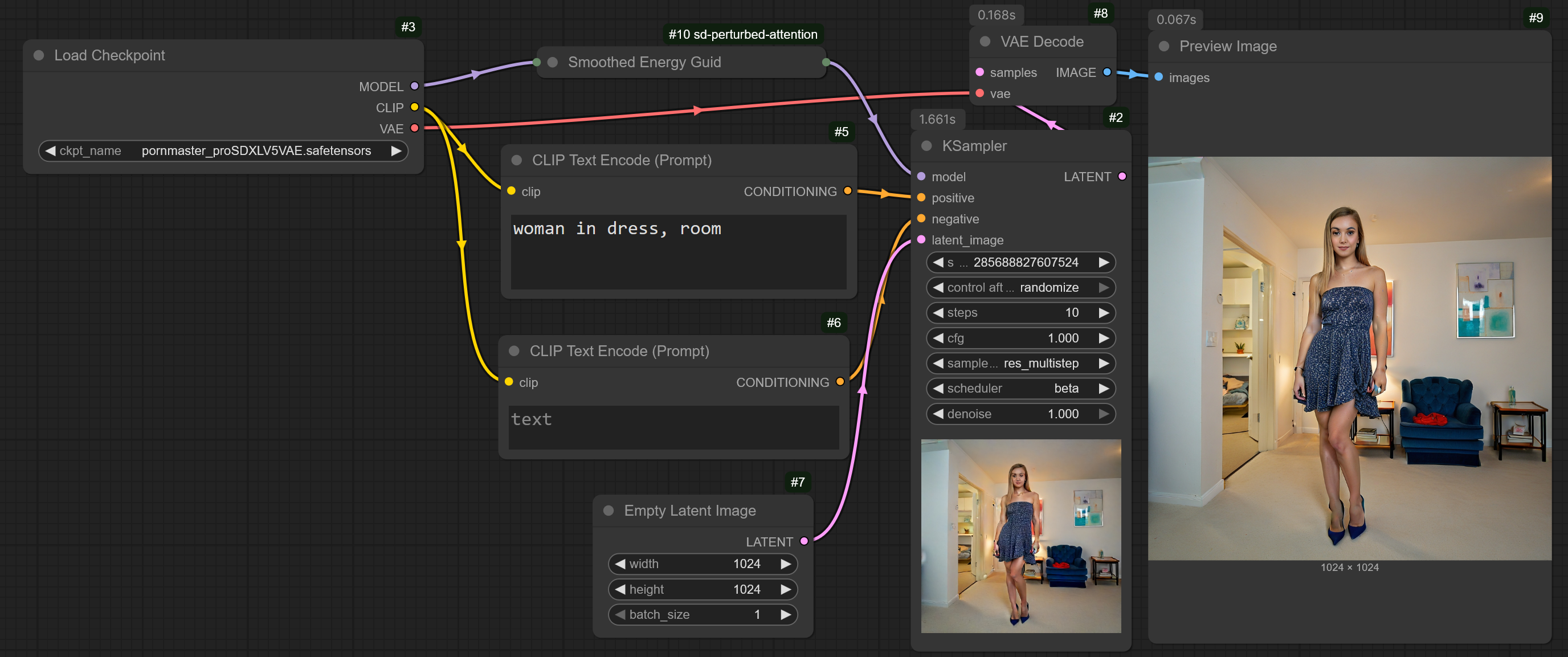The image size is (1568, 657).
Task: Click the VAE Decode node title
Action: point(1042,42)
